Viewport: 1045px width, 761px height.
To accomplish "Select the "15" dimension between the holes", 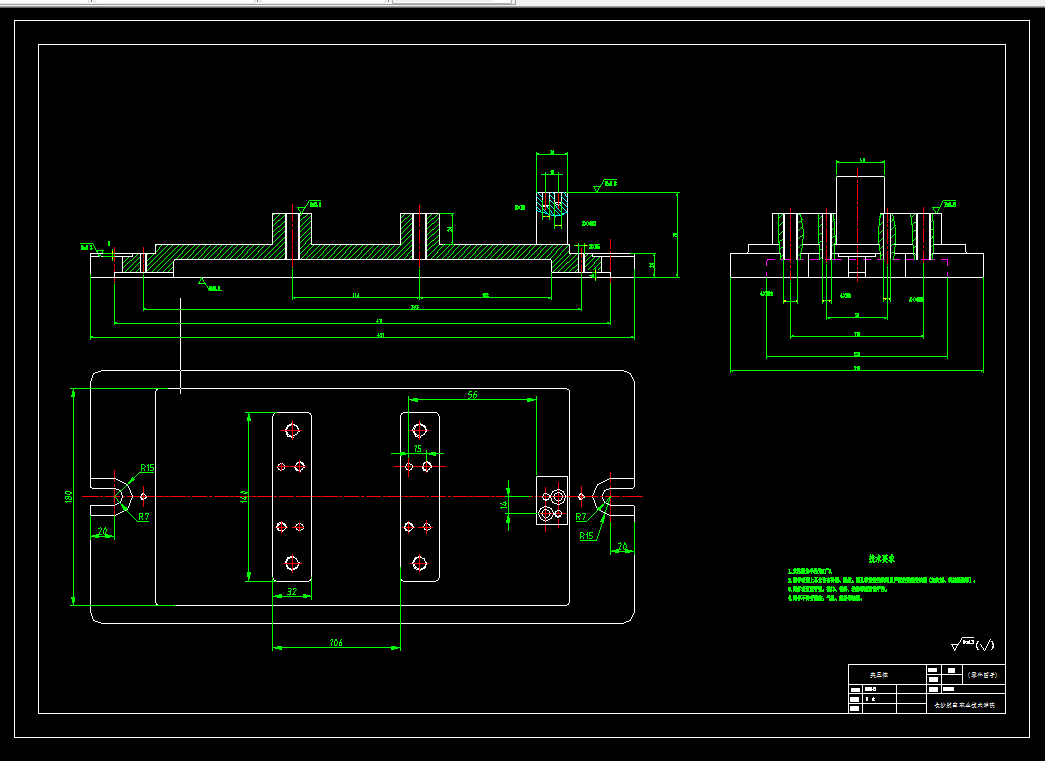I will [418, 448].
